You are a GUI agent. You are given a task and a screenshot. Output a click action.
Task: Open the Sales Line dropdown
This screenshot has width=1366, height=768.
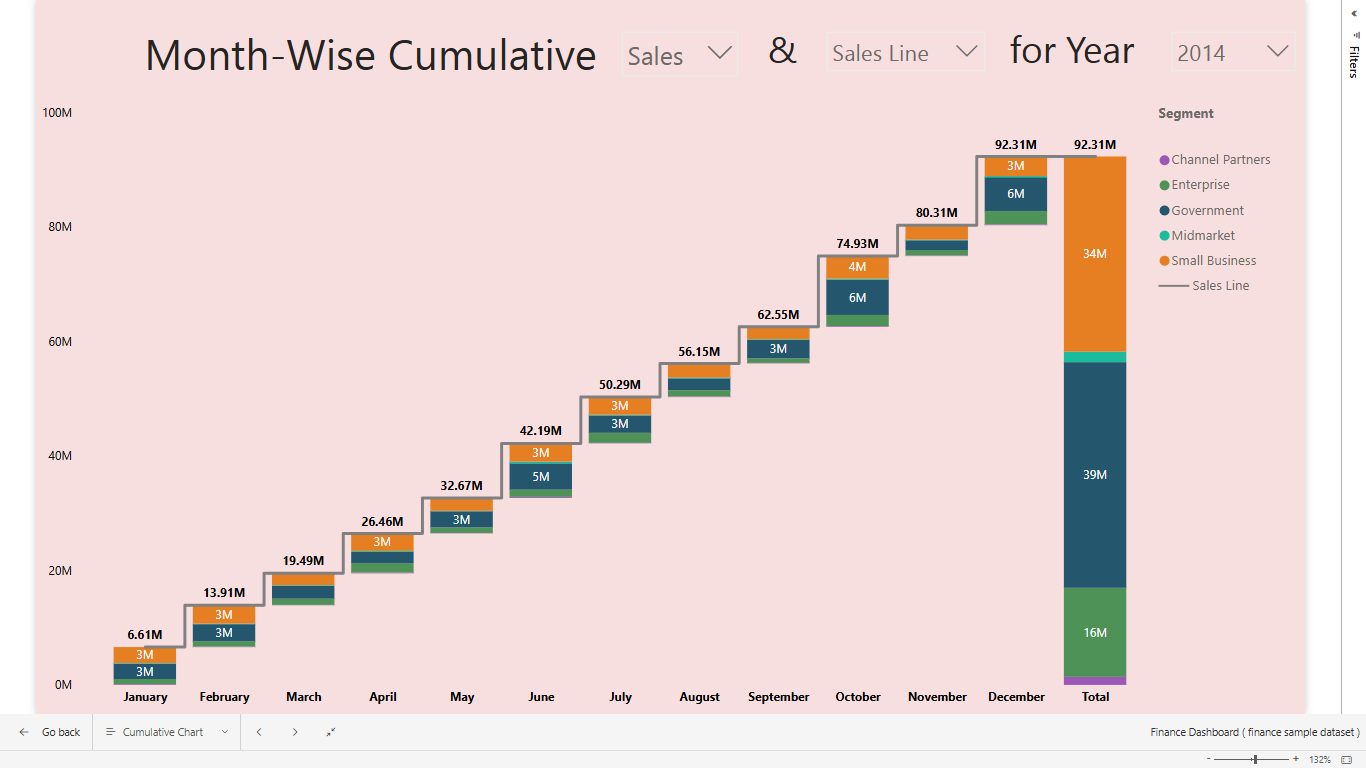pyautogui.click(x=904, y=52)
